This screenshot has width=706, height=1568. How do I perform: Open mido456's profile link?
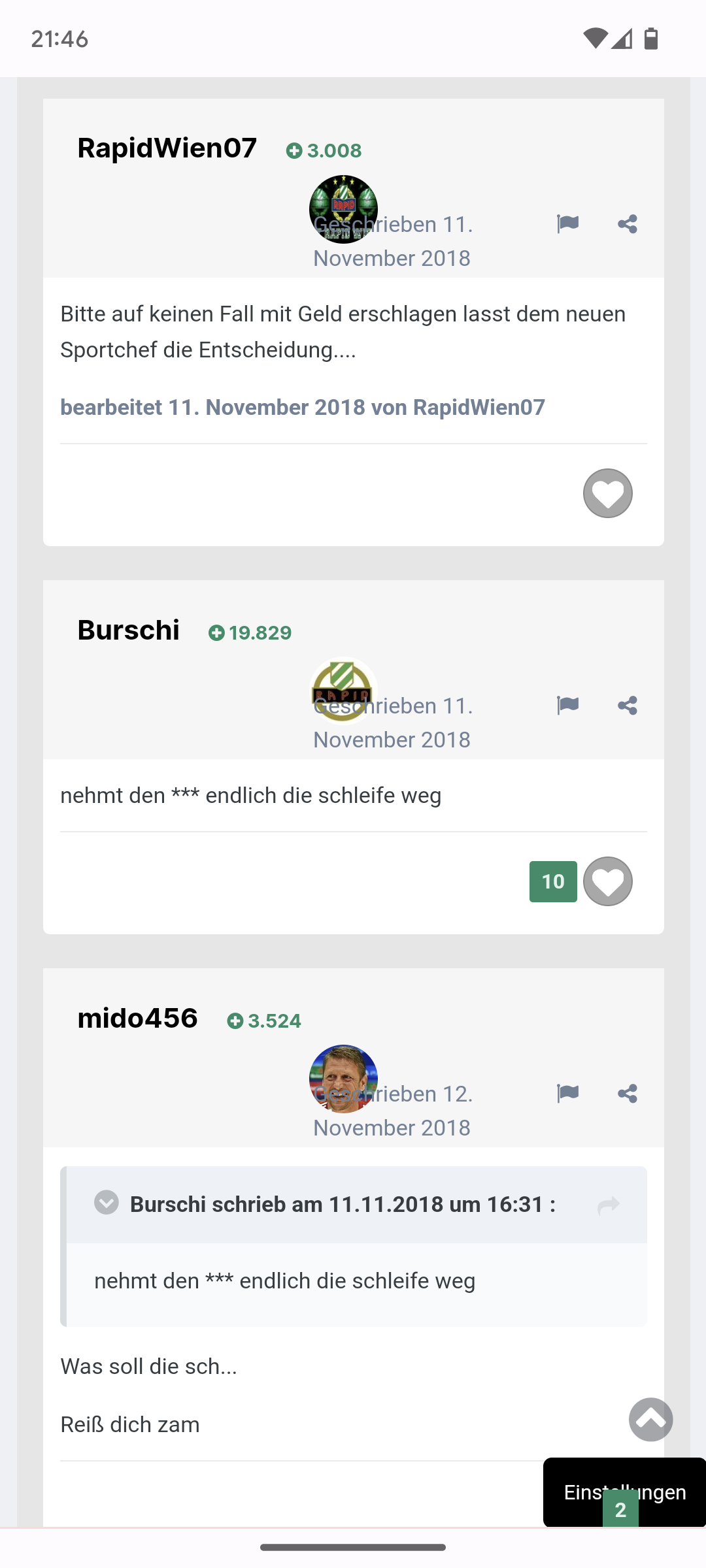coord(138,1019)
